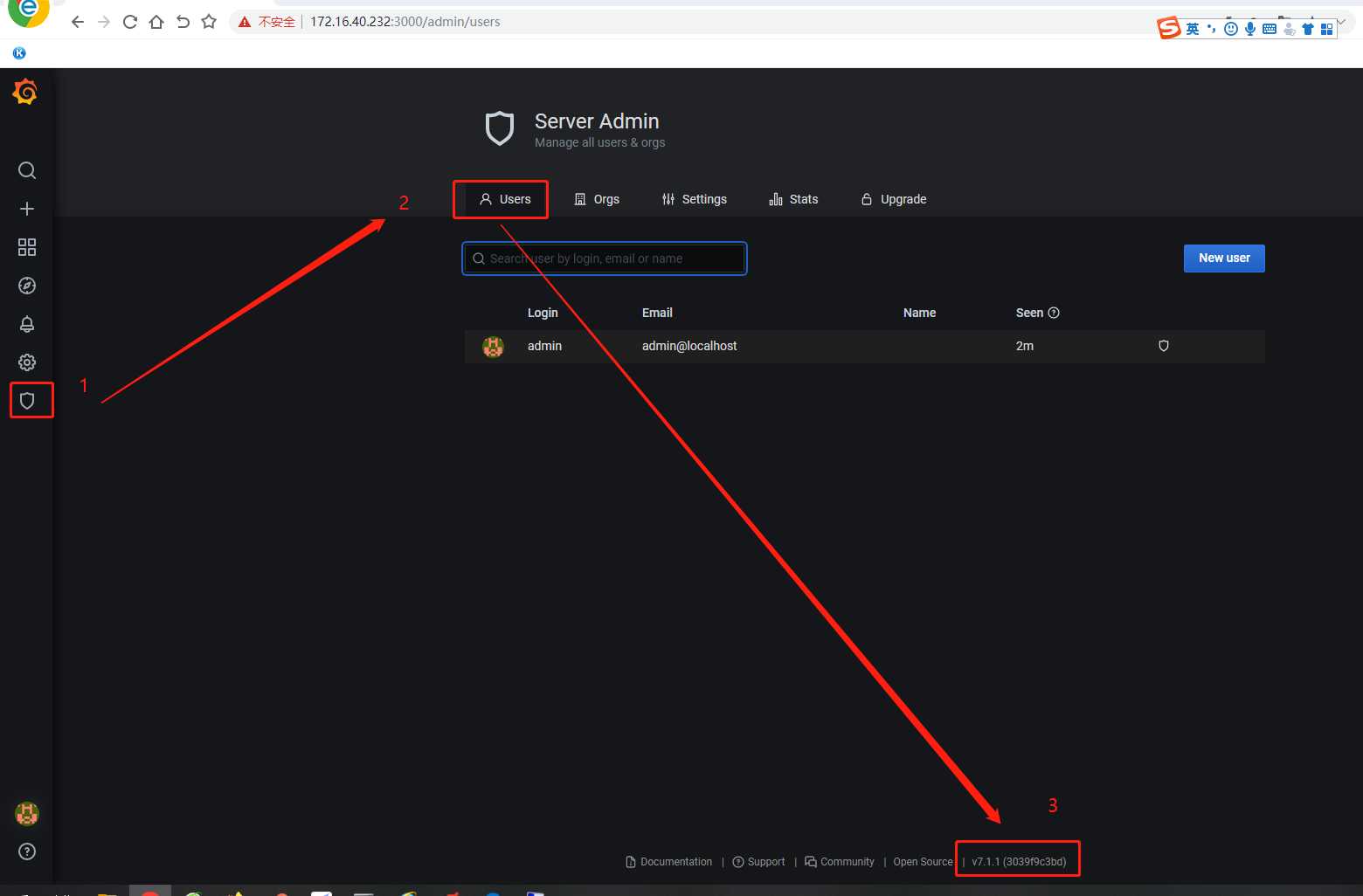The width and height of the screenshot is (1363, 896).
Task: Open the Configuration gear icon
Action: (27, 362)
